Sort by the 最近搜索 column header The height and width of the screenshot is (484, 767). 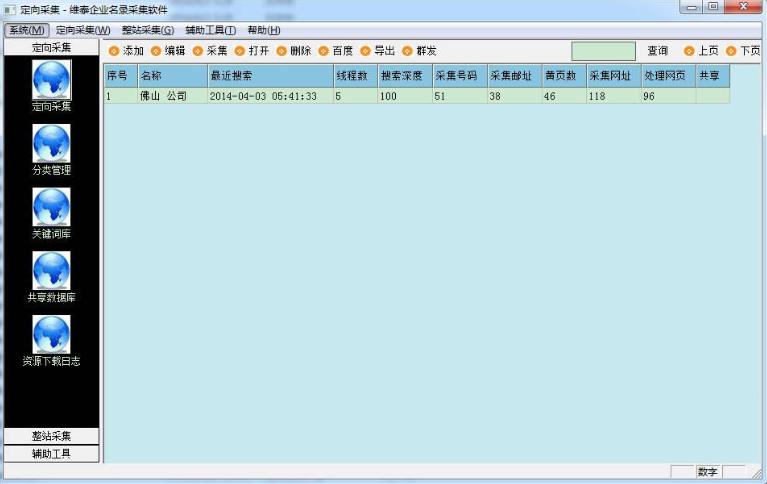(270, 76)
